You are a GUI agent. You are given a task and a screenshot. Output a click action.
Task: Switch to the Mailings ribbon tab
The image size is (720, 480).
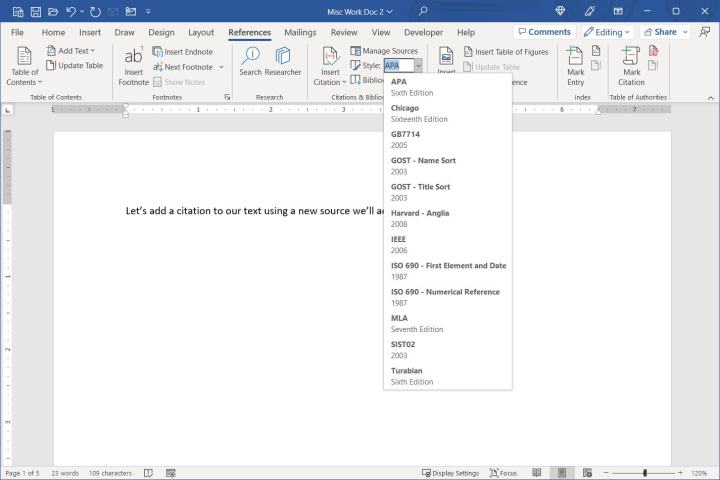click(300, 32)
